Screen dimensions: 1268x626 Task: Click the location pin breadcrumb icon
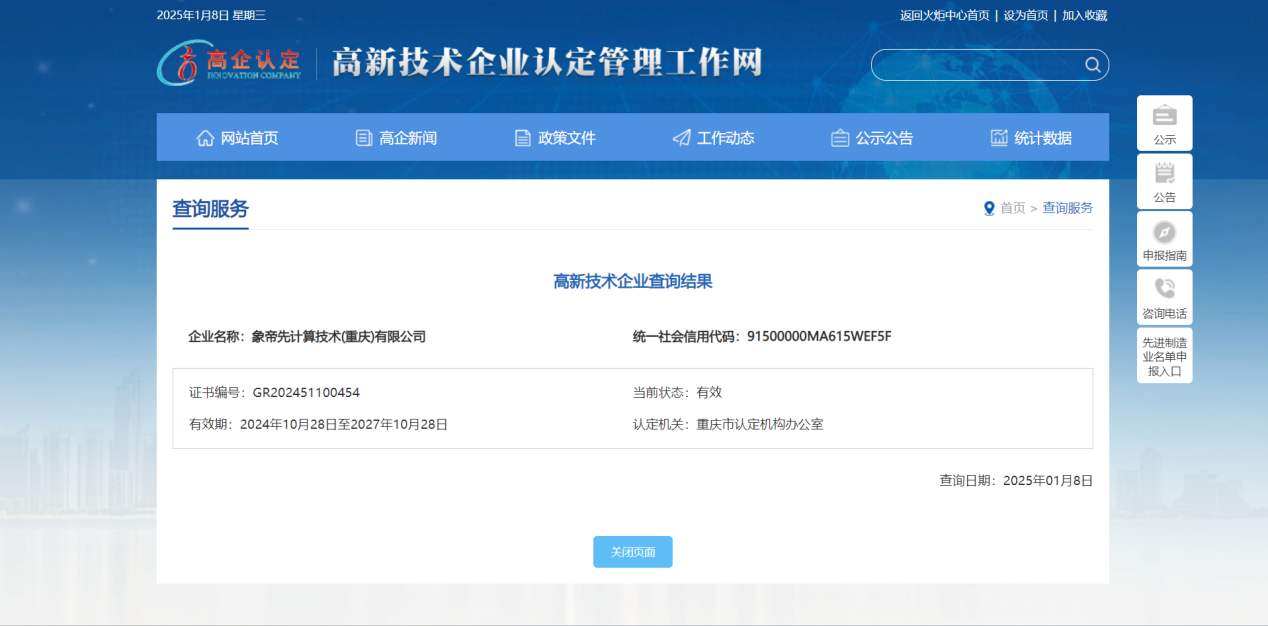coord(989,208)
